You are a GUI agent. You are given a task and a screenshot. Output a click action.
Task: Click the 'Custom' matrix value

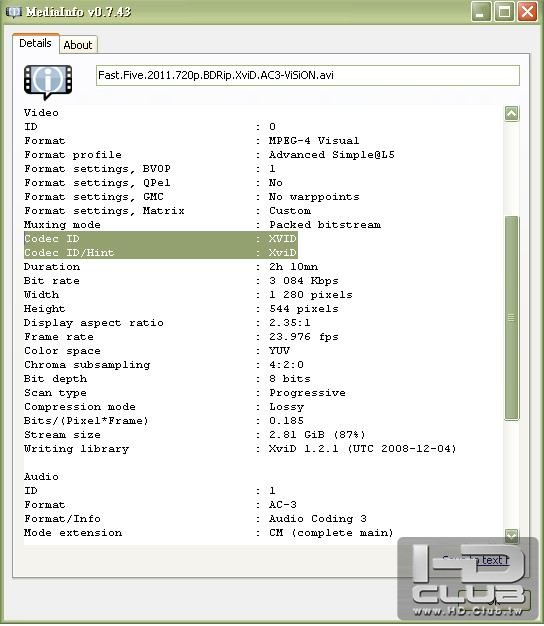coord(289,211)
